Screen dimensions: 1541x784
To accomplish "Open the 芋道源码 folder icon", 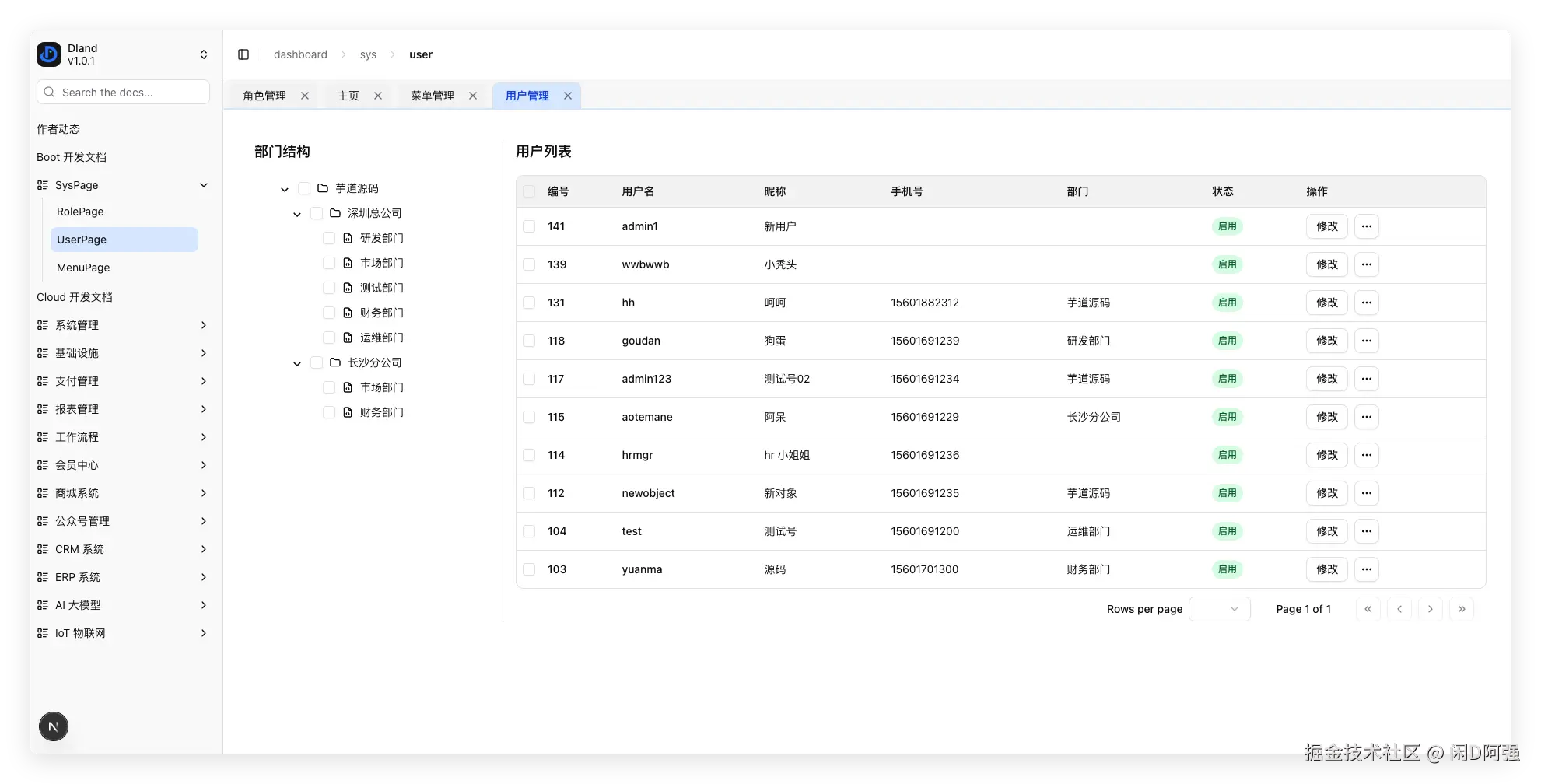I will click(322, 187).
